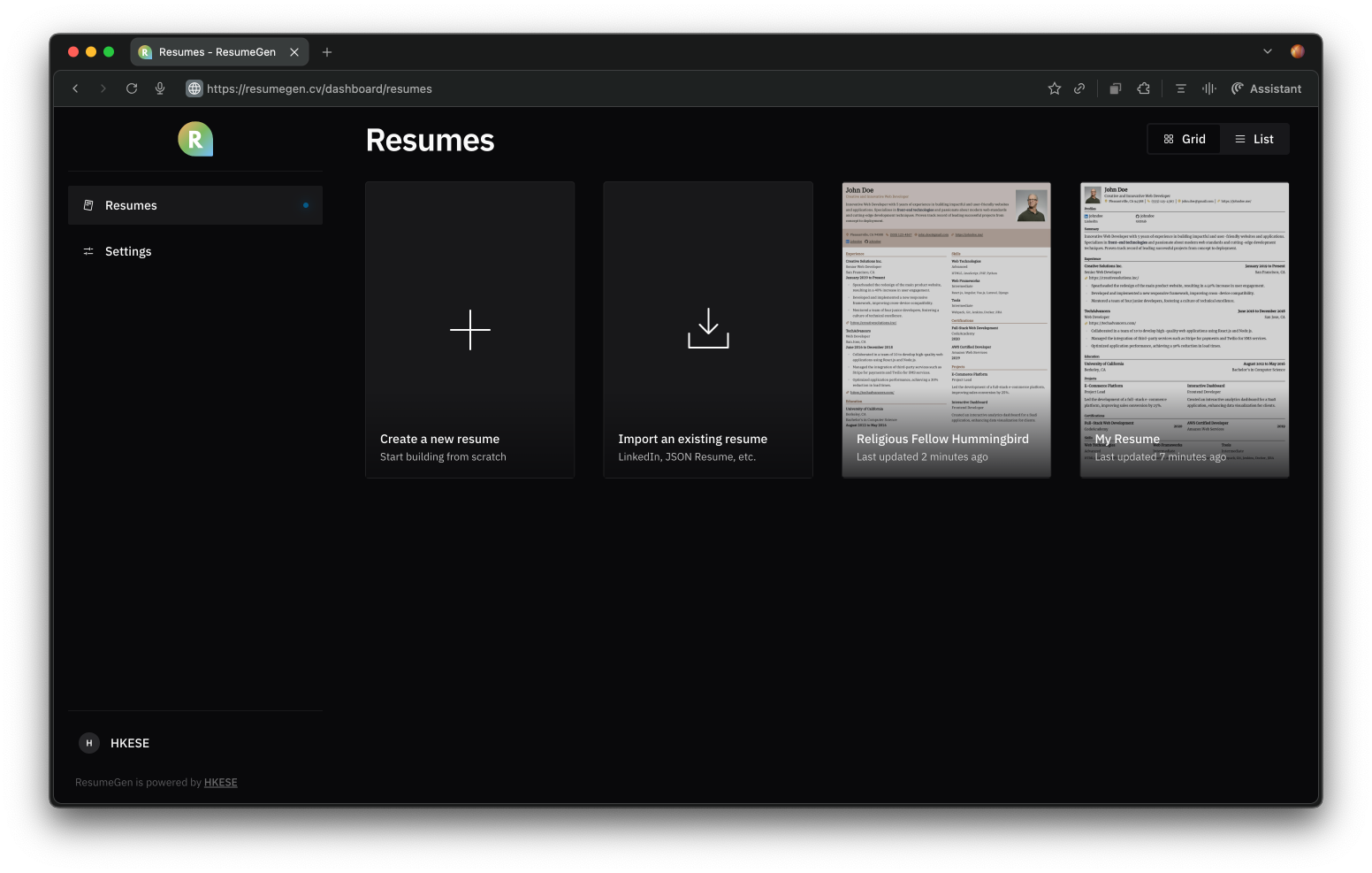Open the My Resume thumbnail
The width and height of the screenshot is (1372, 873).
point(1184,329)
